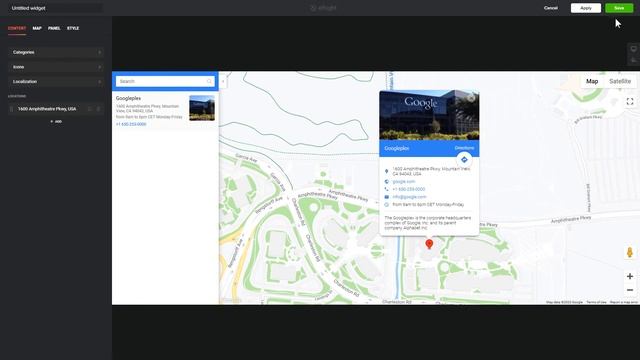Click Report a map error link
Screen dimensions: 640x360
point(624,302)
